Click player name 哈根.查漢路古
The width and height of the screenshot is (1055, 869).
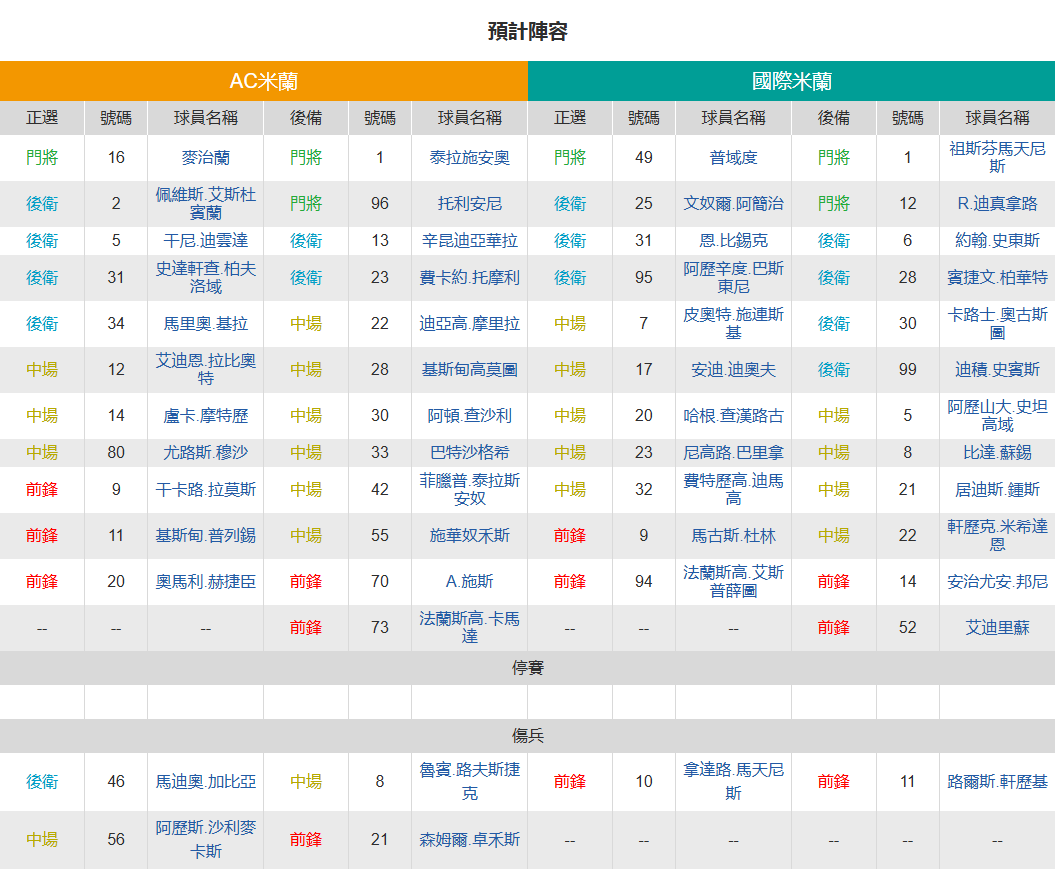pyautogui.click(x=733, y=416)
